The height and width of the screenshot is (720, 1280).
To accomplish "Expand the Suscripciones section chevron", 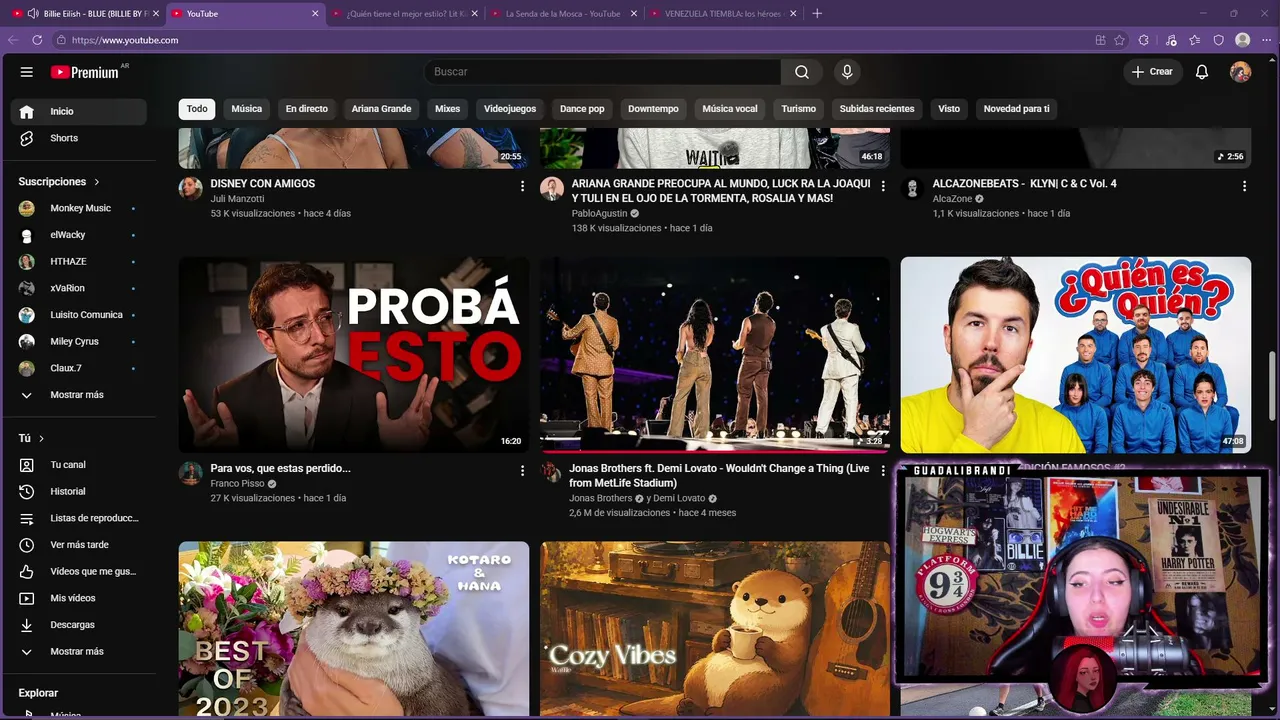I will 97,182.
